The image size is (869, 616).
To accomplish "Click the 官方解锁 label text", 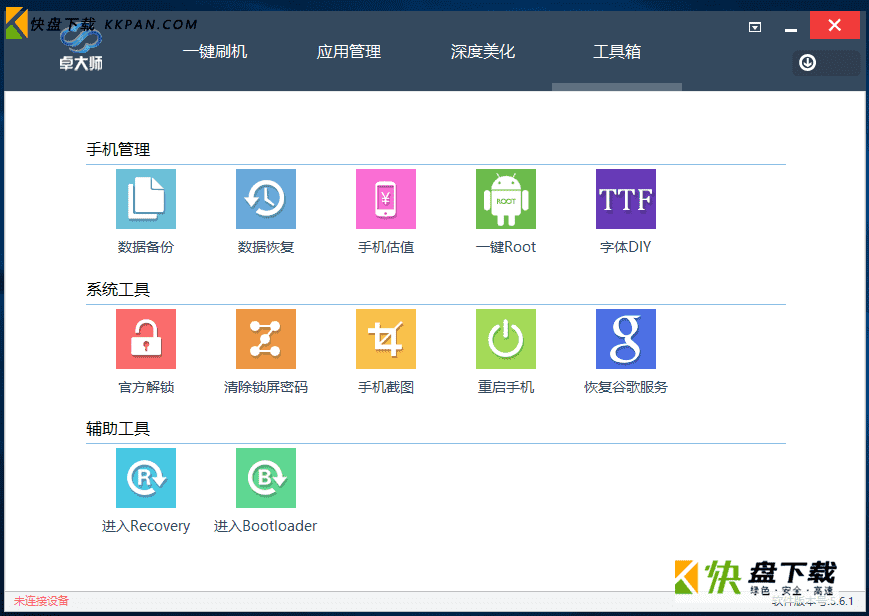I will click(146, 387).
